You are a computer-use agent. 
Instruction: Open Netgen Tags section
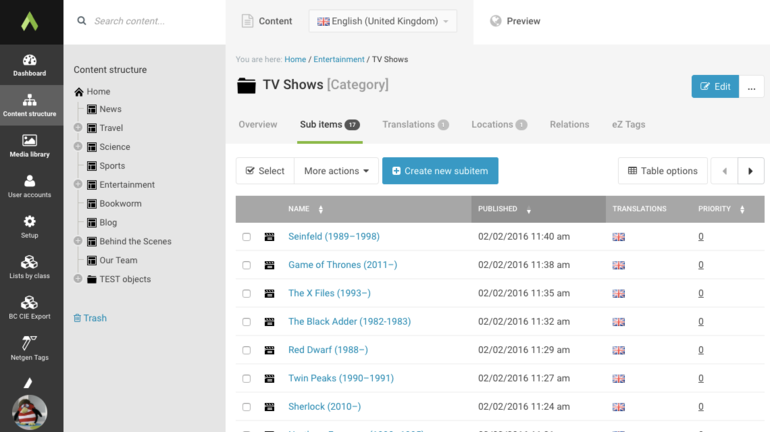click(30, 348)
